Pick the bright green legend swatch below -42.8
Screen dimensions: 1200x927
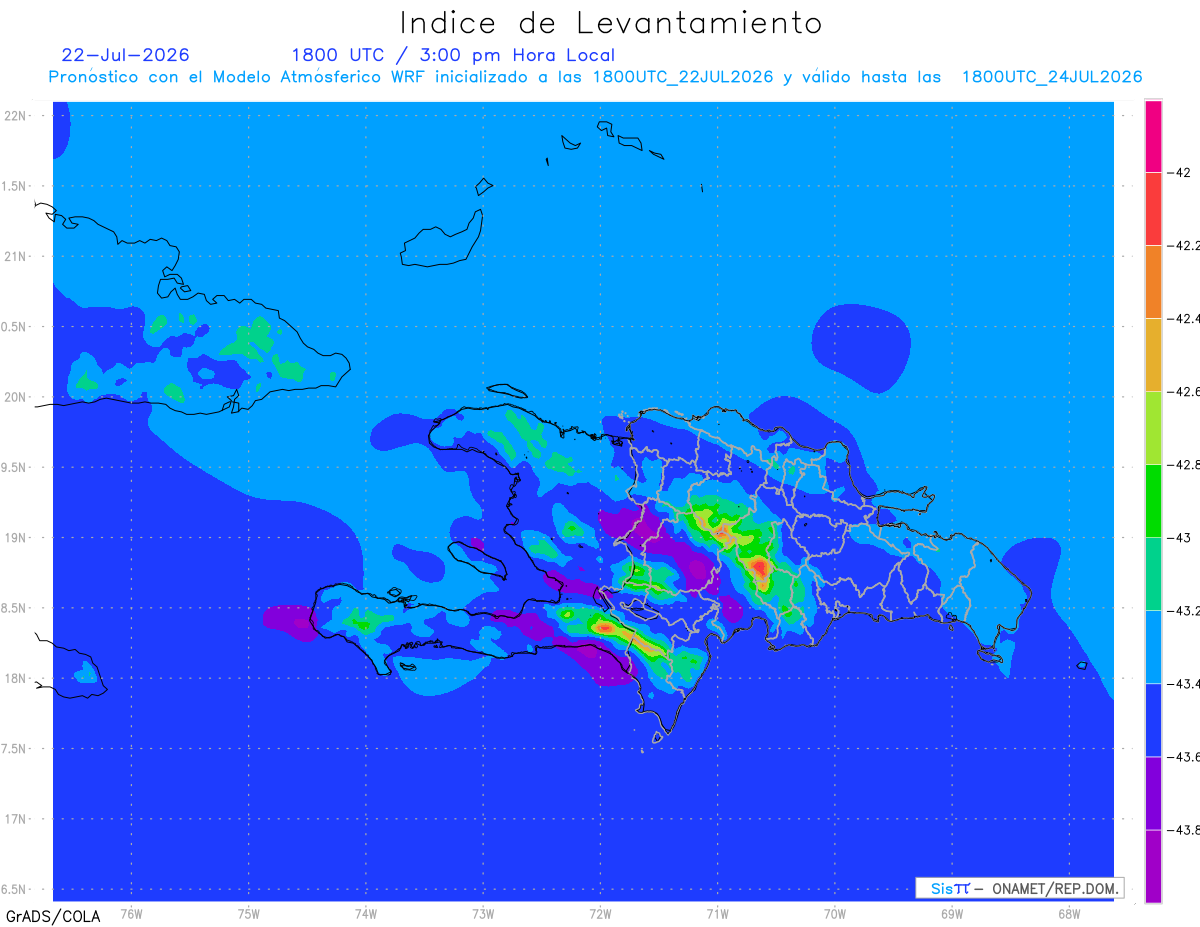click(x=1153, y=500)
